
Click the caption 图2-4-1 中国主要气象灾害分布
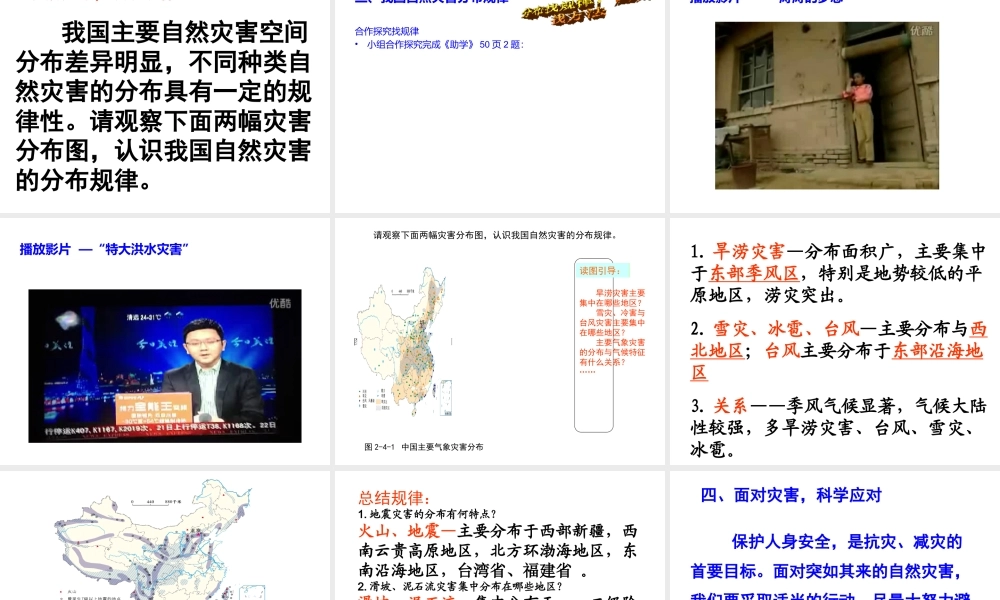[x=423, y=447]
